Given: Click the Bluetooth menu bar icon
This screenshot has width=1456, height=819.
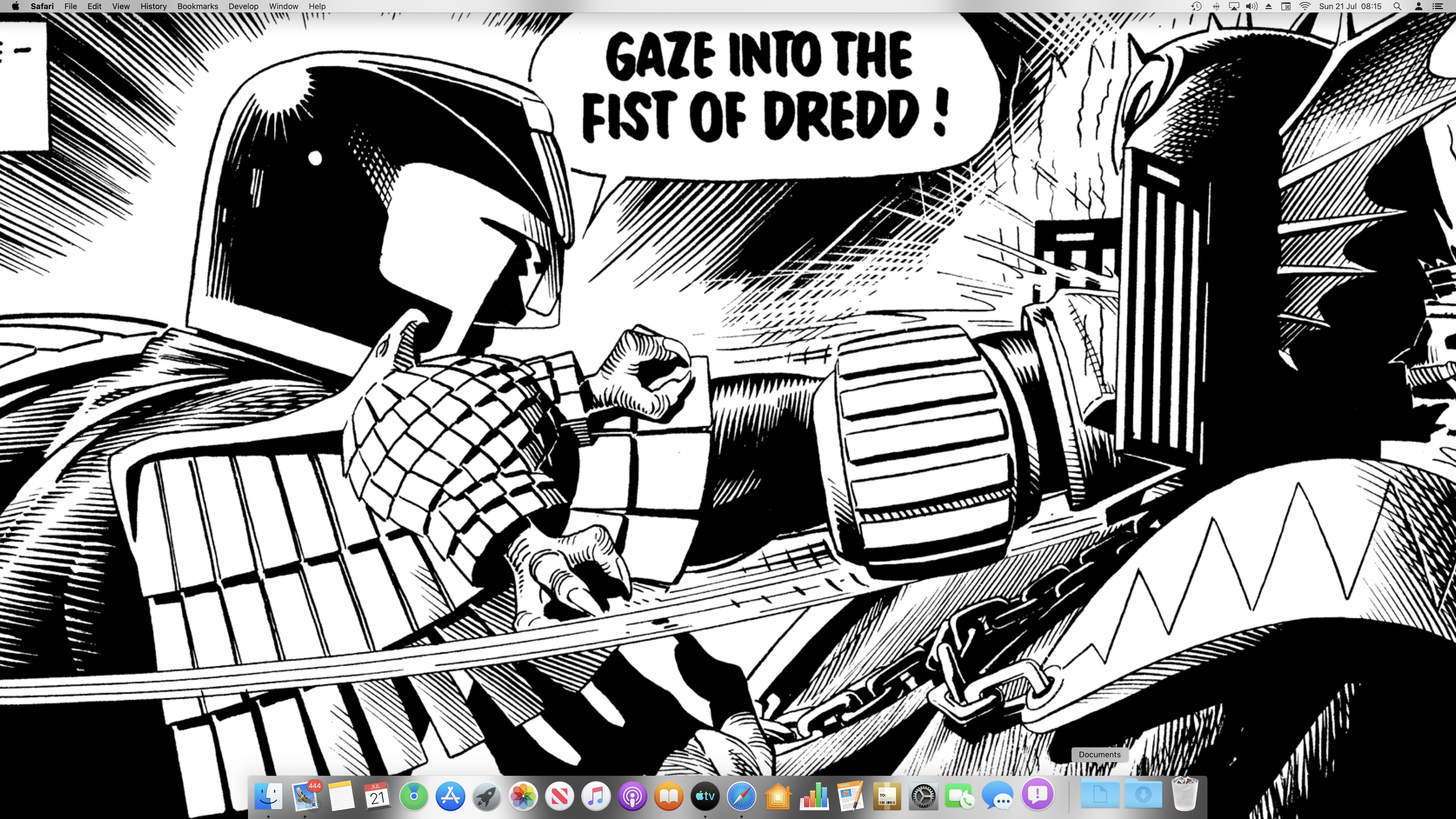Looking at the screenshot, I should click(x=1216, y=6).
